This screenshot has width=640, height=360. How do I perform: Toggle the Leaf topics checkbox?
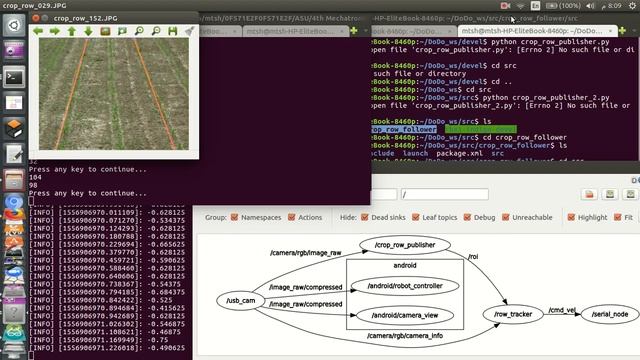point(416,217)
